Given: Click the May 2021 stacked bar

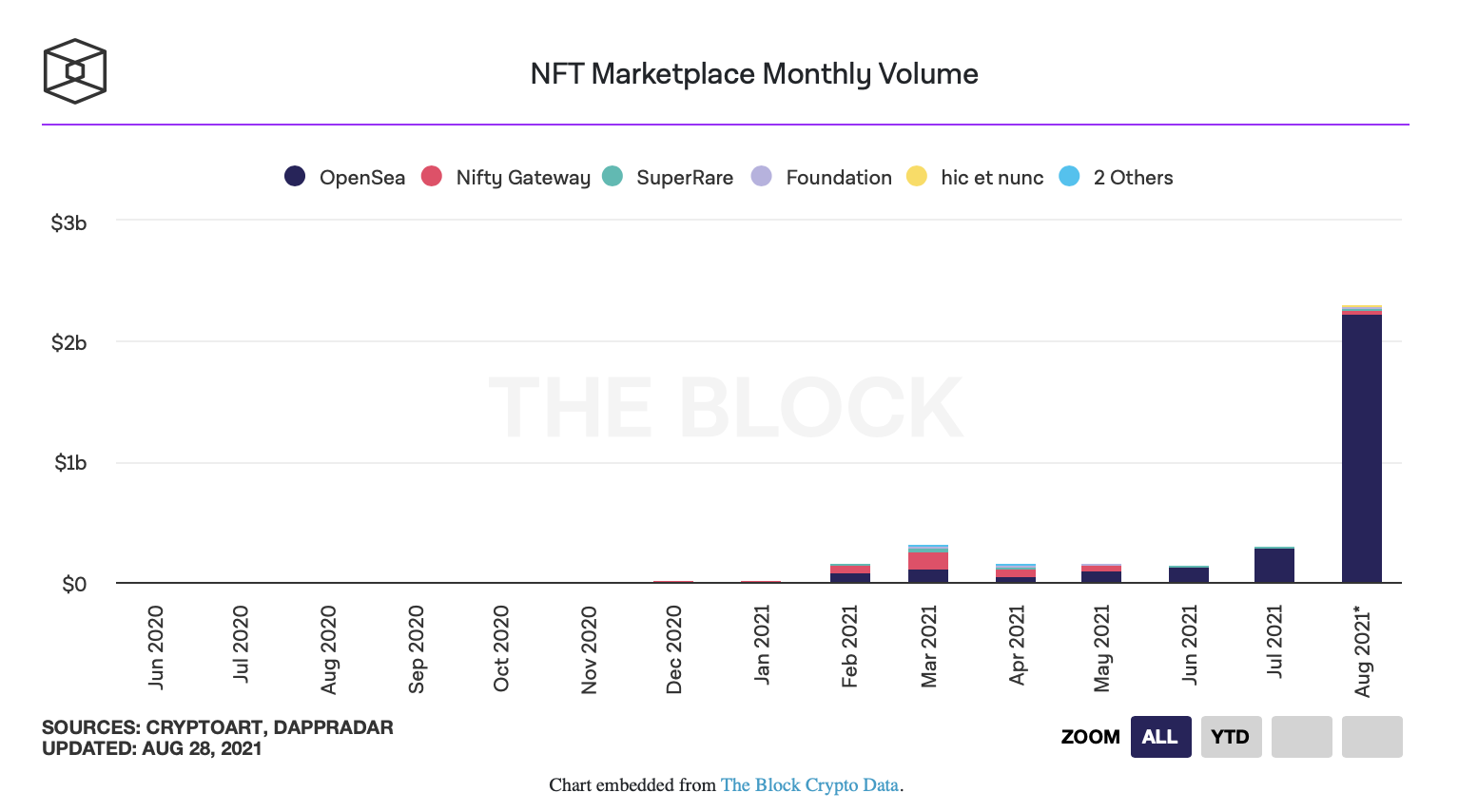Looking at the screenshot, I should (x=1100, y=573).
